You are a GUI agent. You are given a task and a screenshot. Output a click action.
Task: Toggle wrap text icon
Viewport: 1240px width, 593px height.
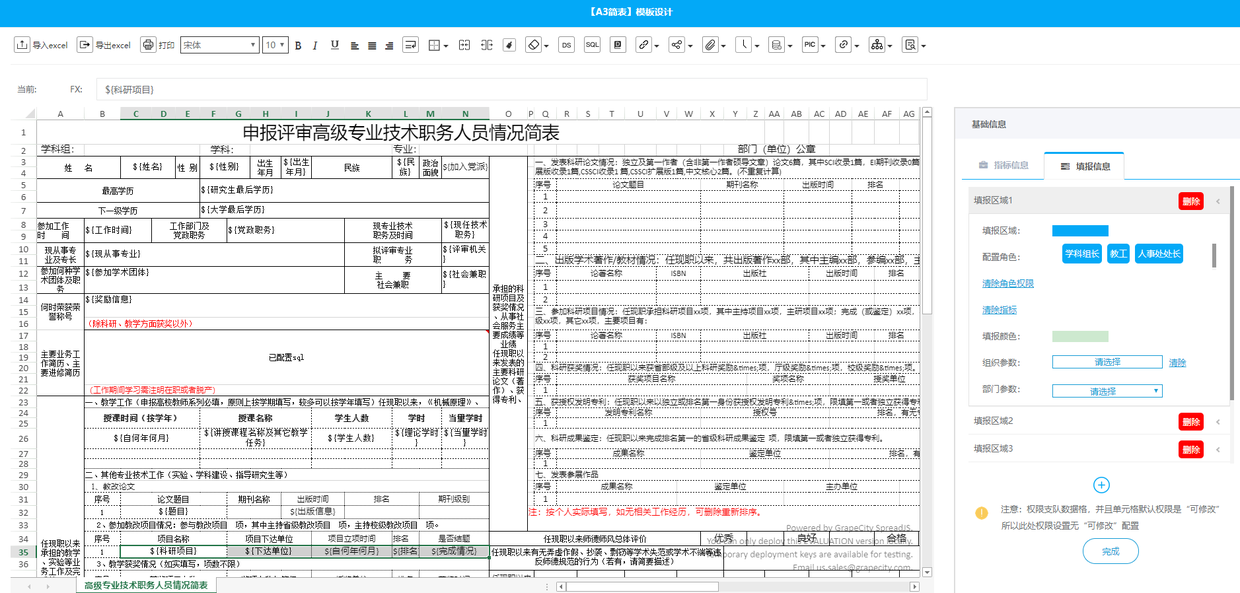tap(410, 45)
